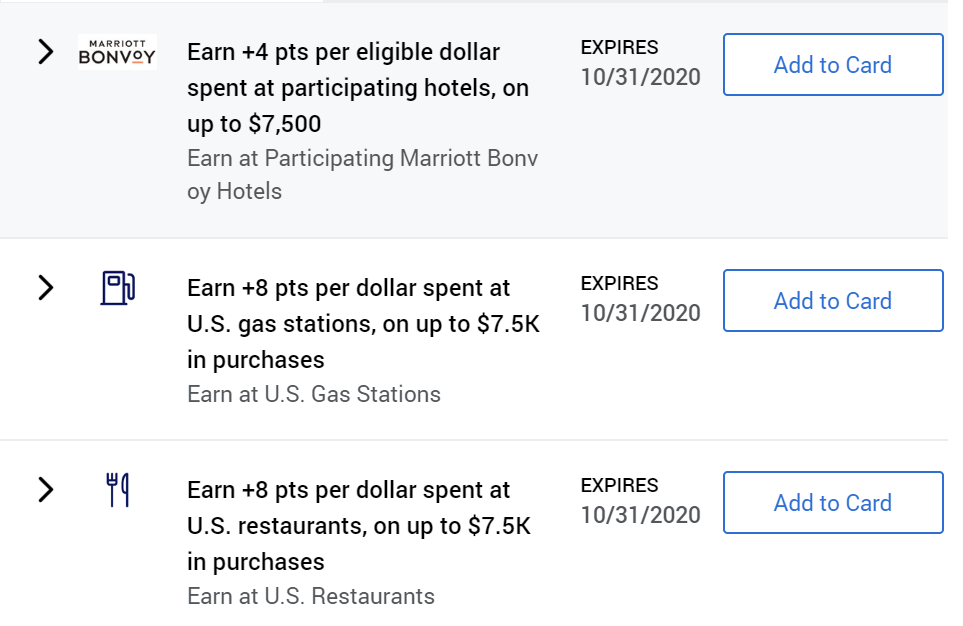
Task: Expand the U.S. gas stations offer chevron
Action: click(x=46, y=288)
